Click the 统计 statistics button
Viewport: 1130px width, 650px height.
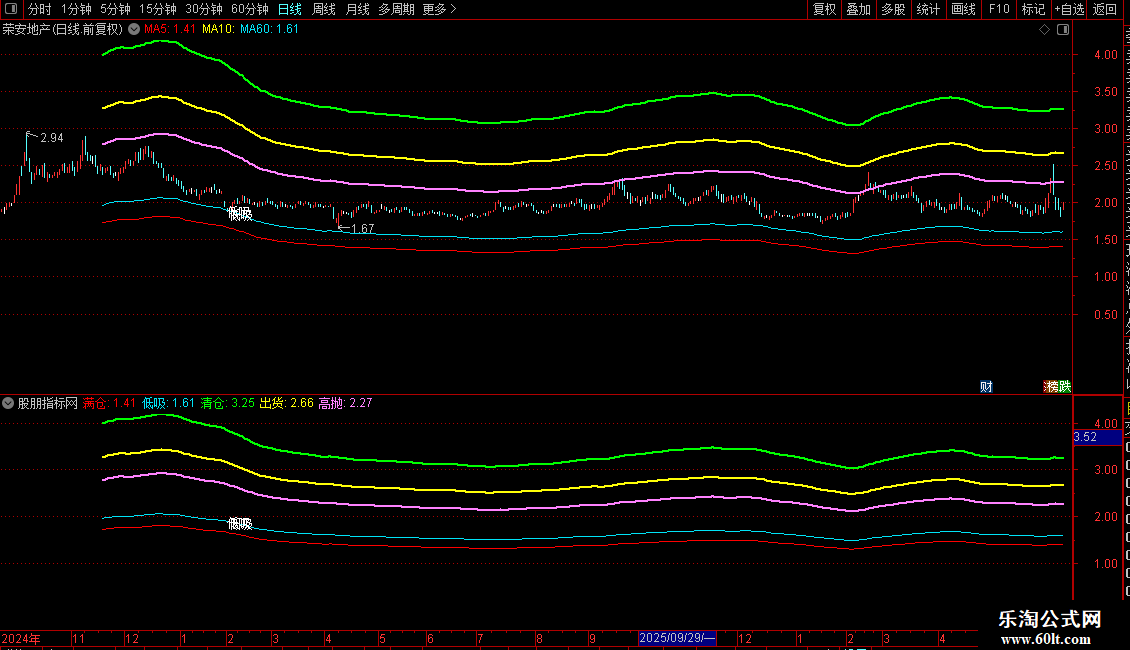(928, 9)
